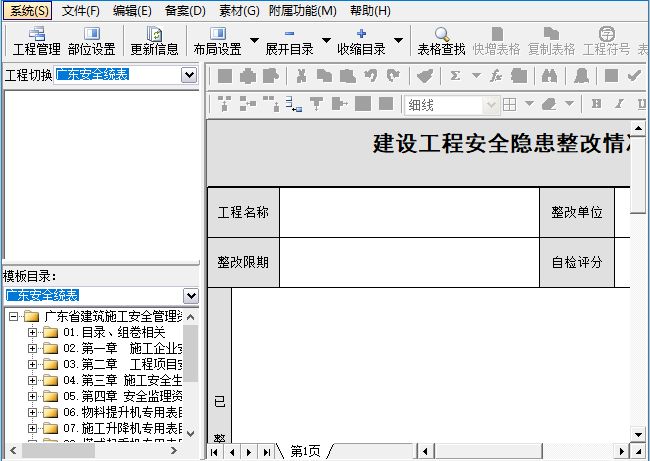The image size is (650, 461).
Task: Open 表格查找 magnifier tool
Action: 441,41
